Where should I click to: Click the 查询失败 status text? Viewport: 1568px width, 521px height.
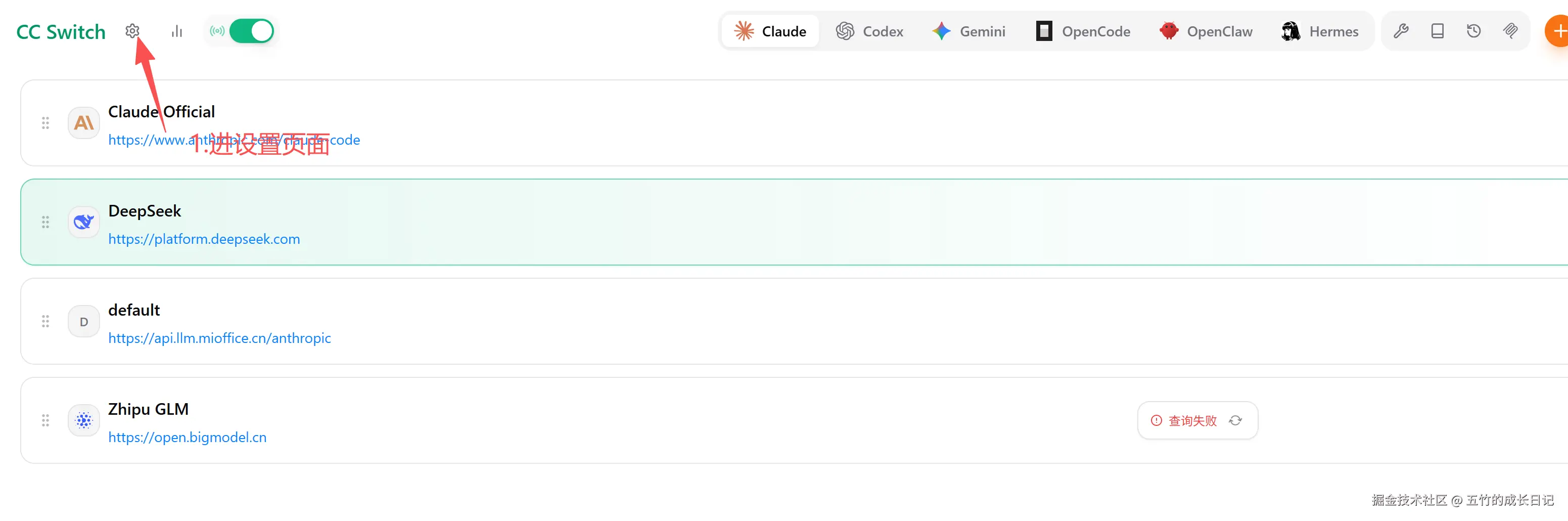(x=1192, y=421)
